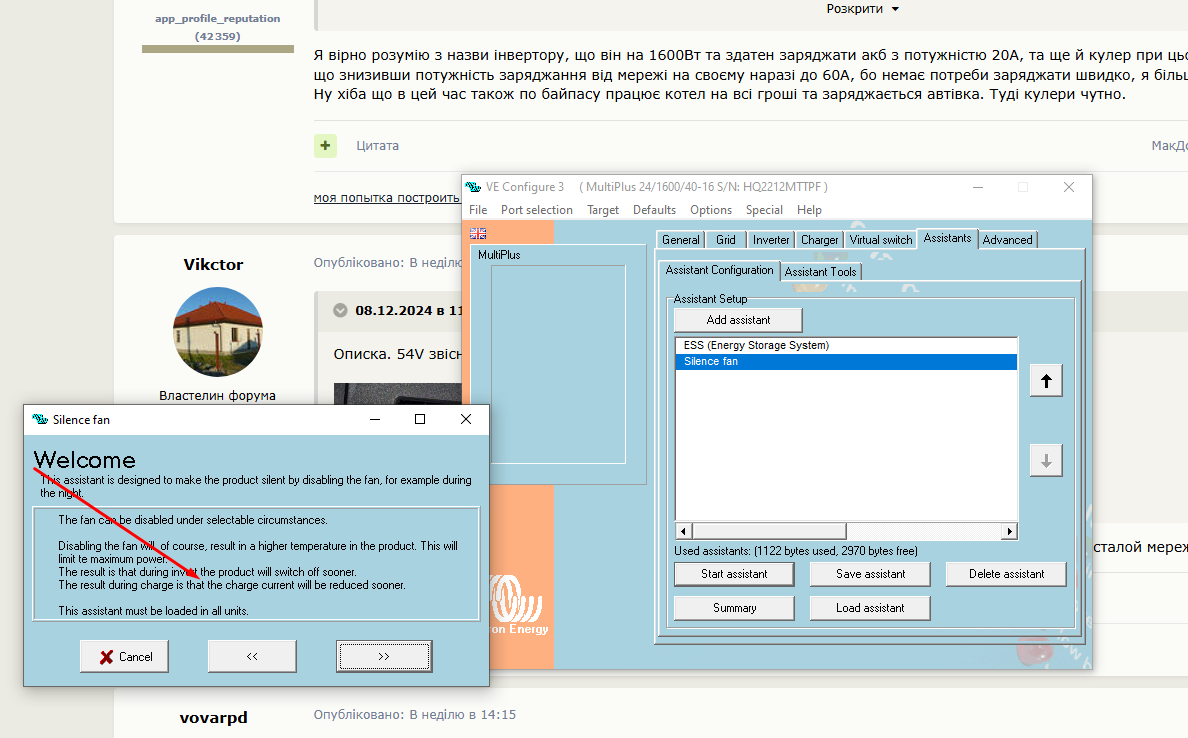The image size is (1188, 738).
Task: Move the assistant down with the down arrow
Action: (1046, 461)
